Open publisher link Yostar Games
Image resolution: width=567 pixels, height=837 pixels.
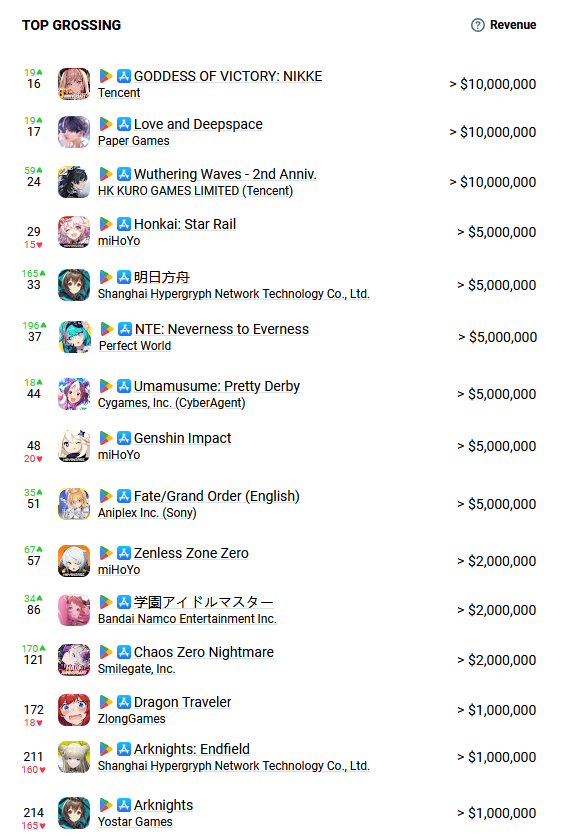click(x=135, y=822)
